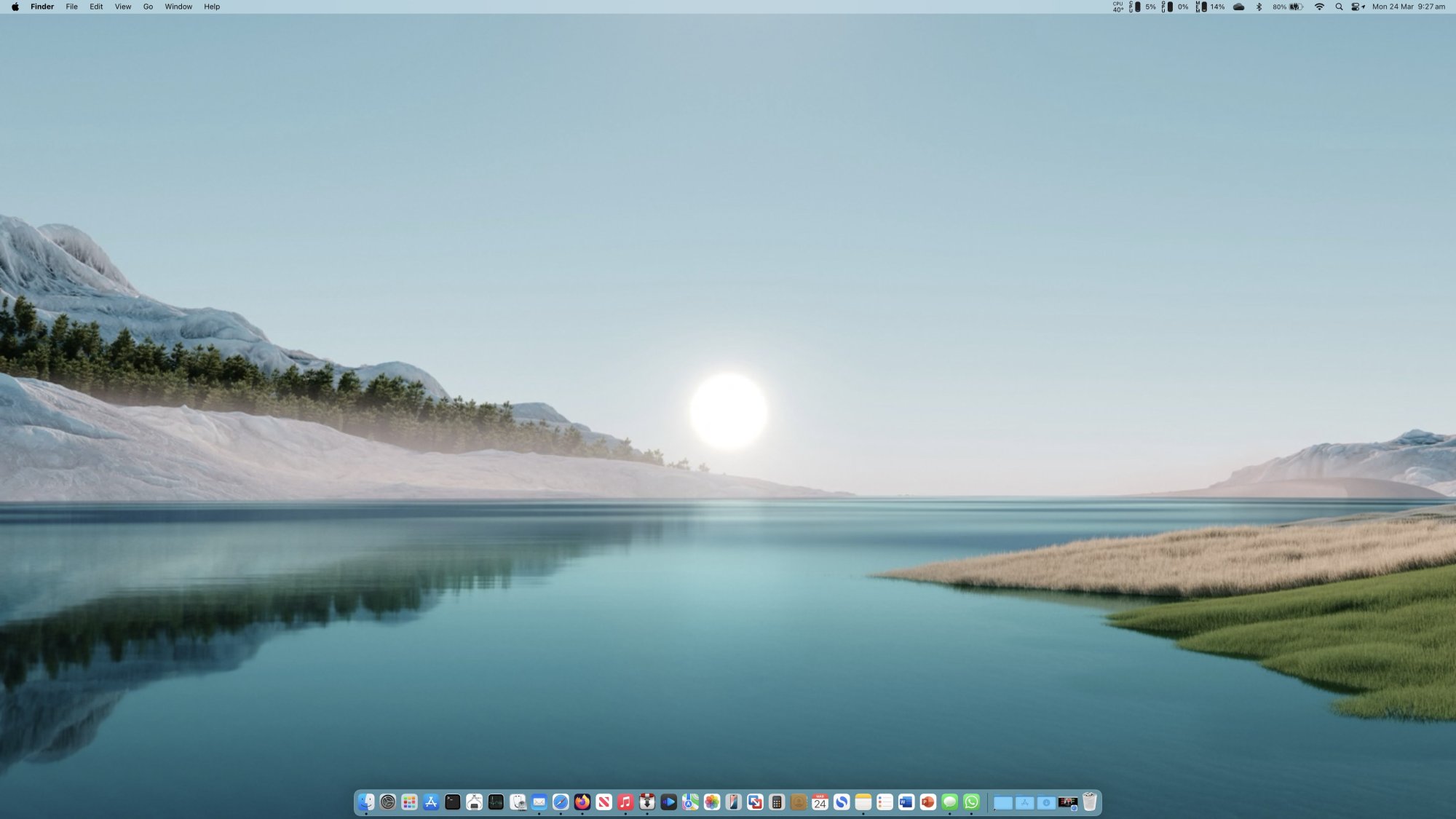1456x819 pixels.
Task: Expand the Downloads stack in Dock
Action: point(1046,802)
